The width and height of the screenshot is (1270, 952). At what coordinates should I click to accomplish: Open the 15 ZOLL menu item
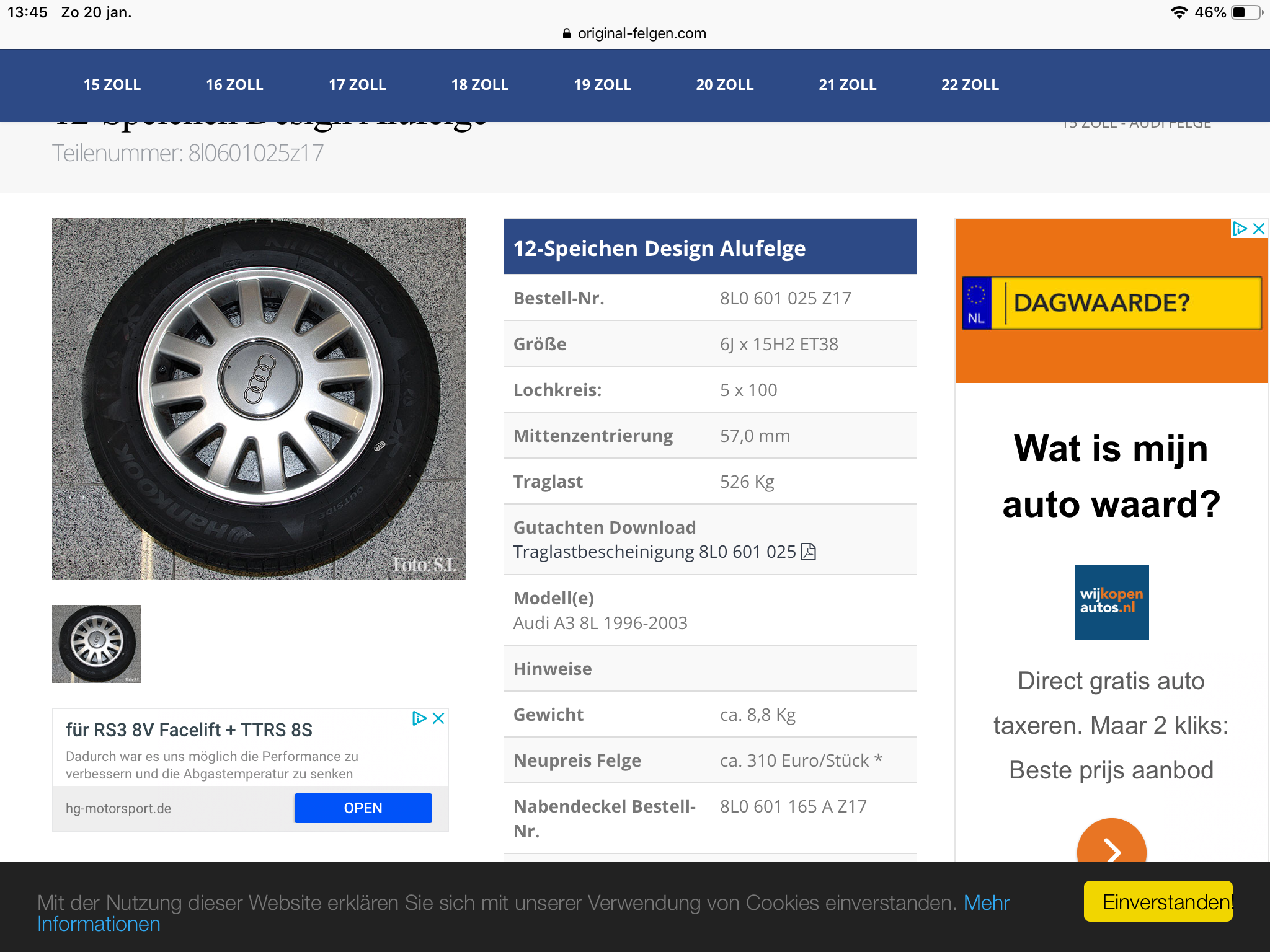coord(112,85)
